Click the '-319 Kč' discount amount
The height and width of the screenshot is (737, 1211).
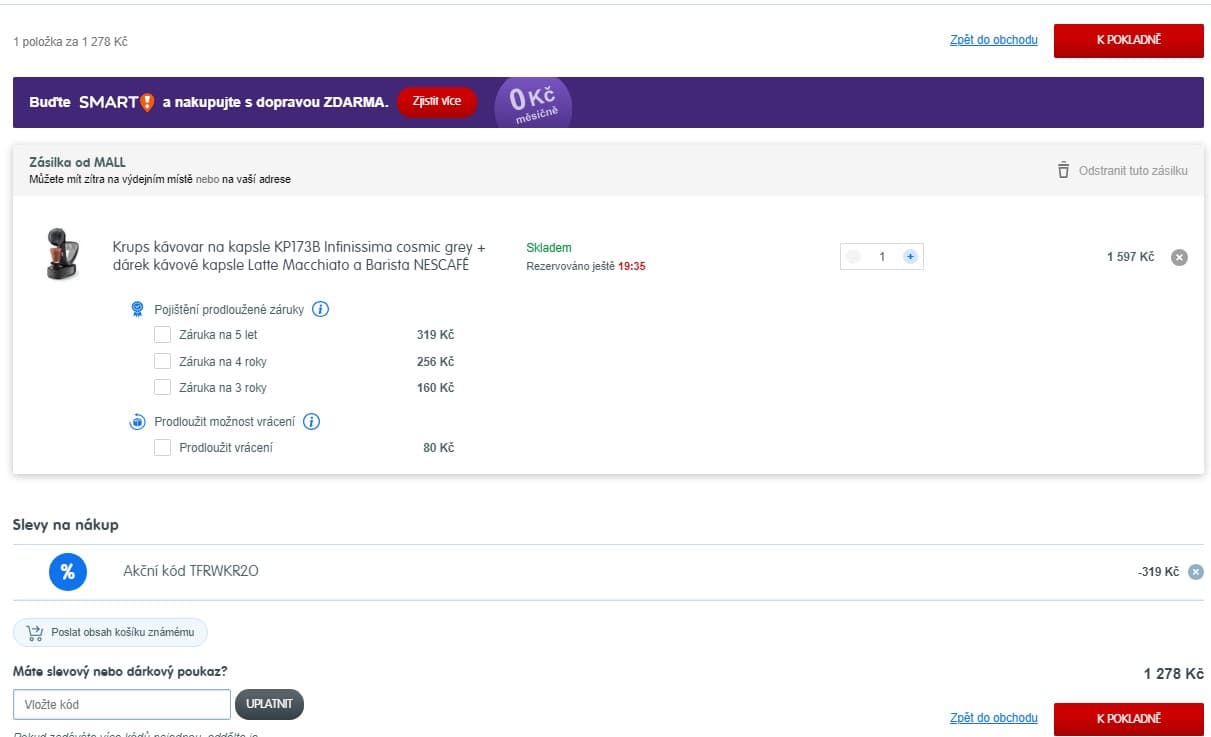[x=1158, y=572]
